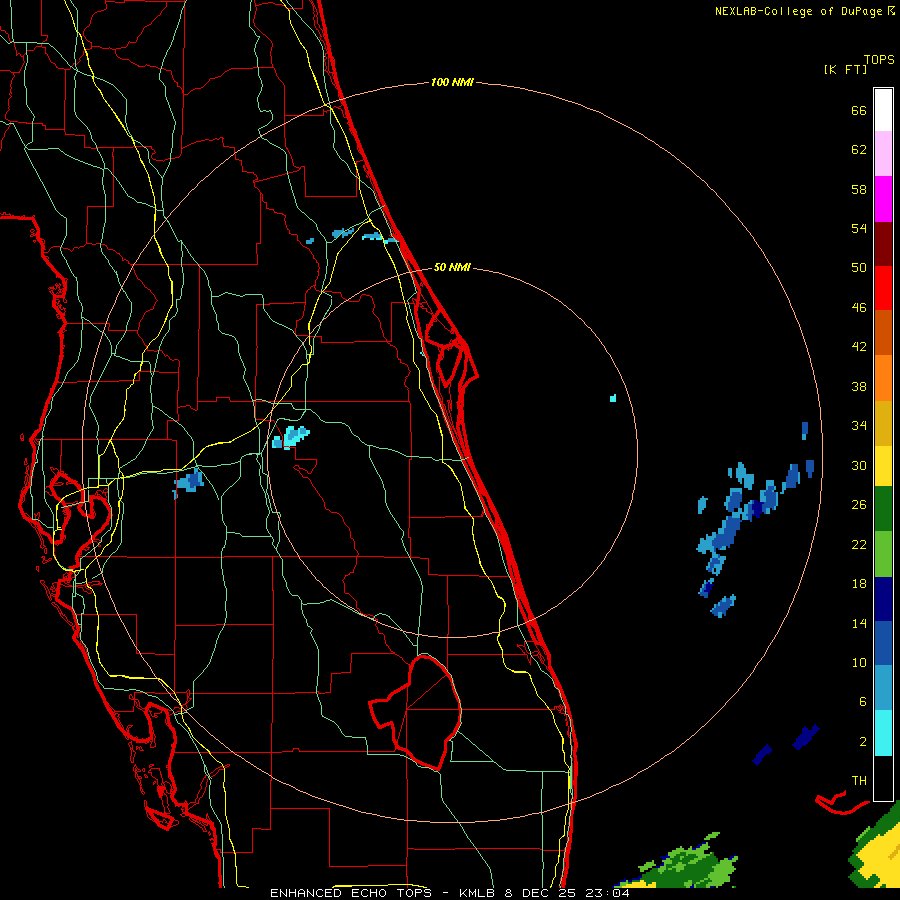Click the dark orange legend swatch
900x900 pixels.
883,332
